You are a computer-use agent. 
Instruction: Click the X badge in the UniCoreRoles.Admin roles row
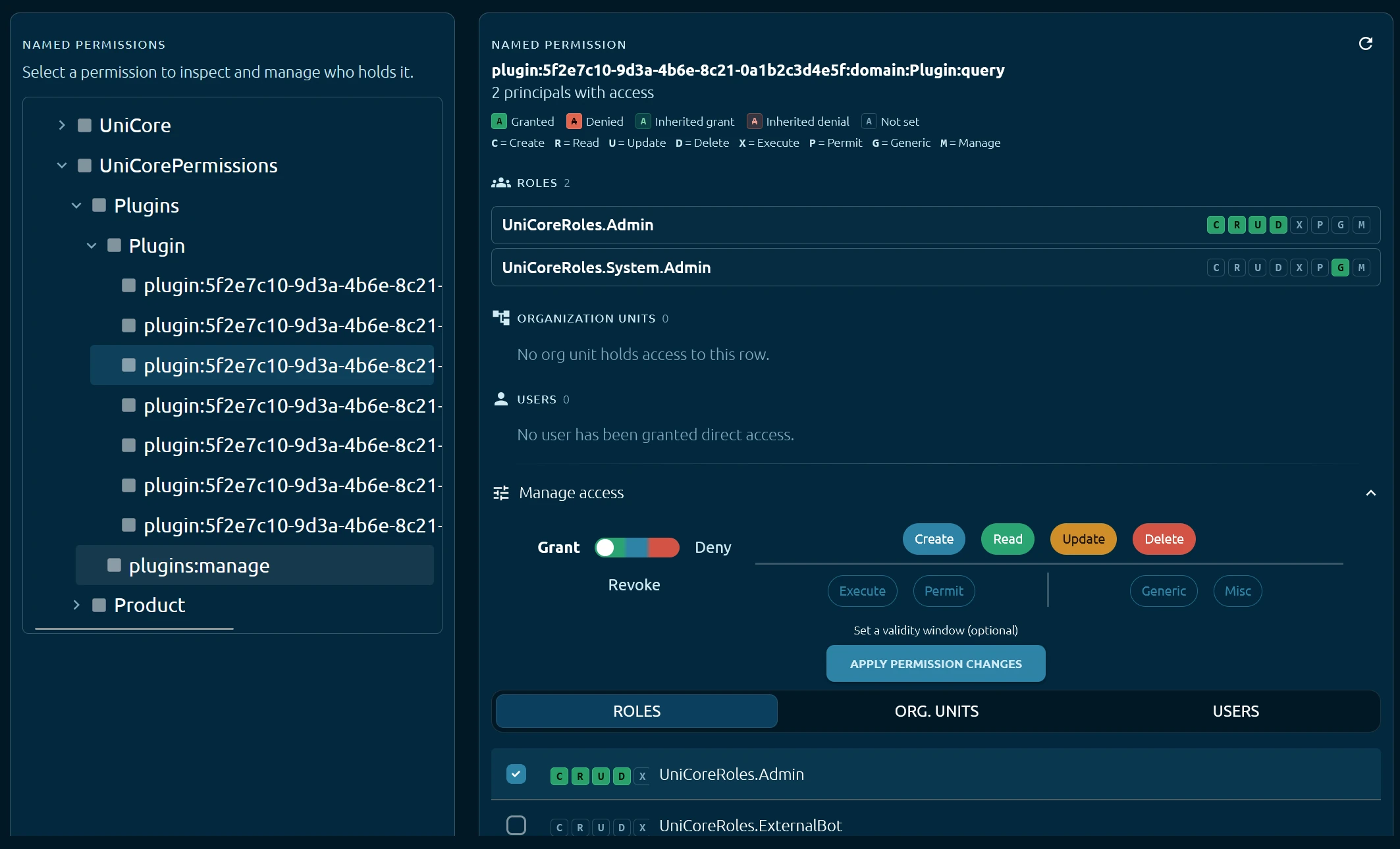tap(1299, 225)
